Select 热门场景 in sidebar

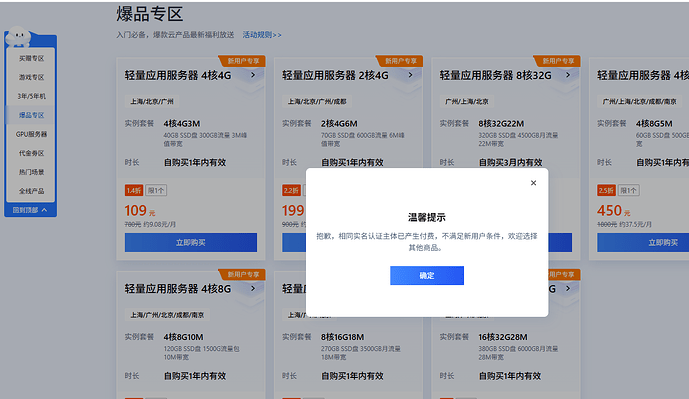pyautogui.click(x=31, y=172)
